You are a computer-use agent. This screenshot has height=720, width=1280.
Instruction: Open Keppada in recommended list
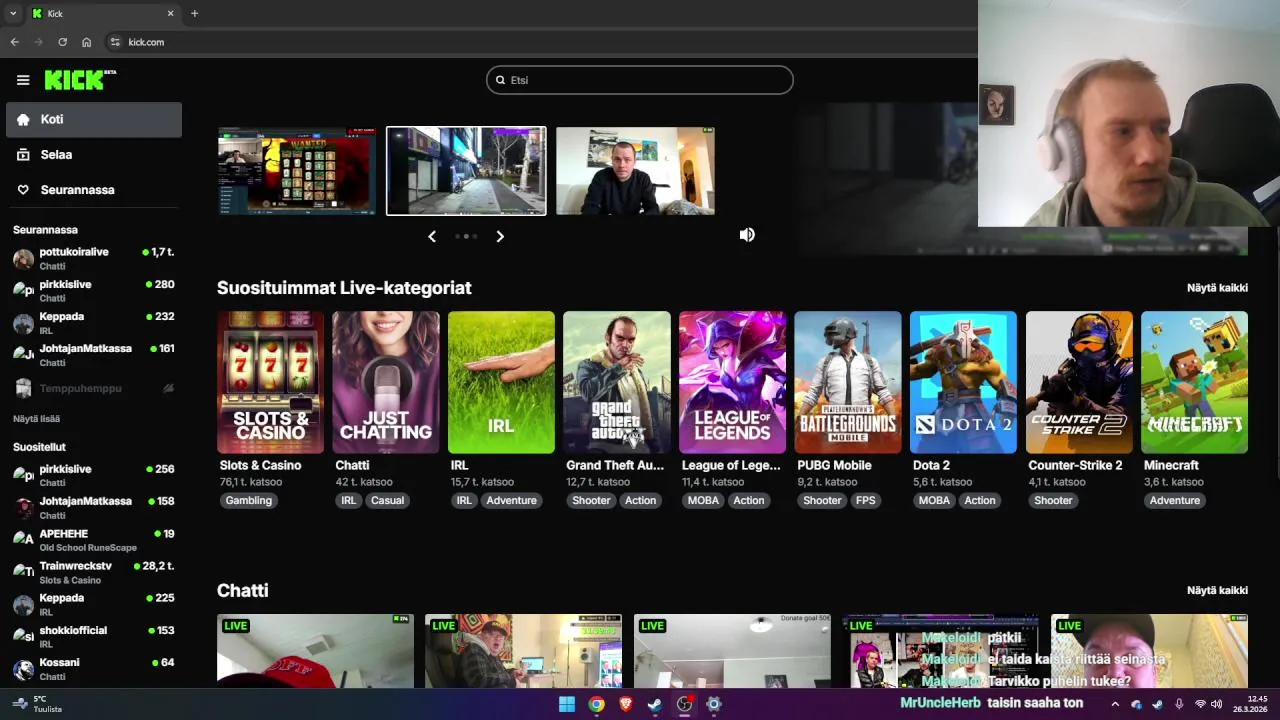pyautogui.click(x=94, y=605)
